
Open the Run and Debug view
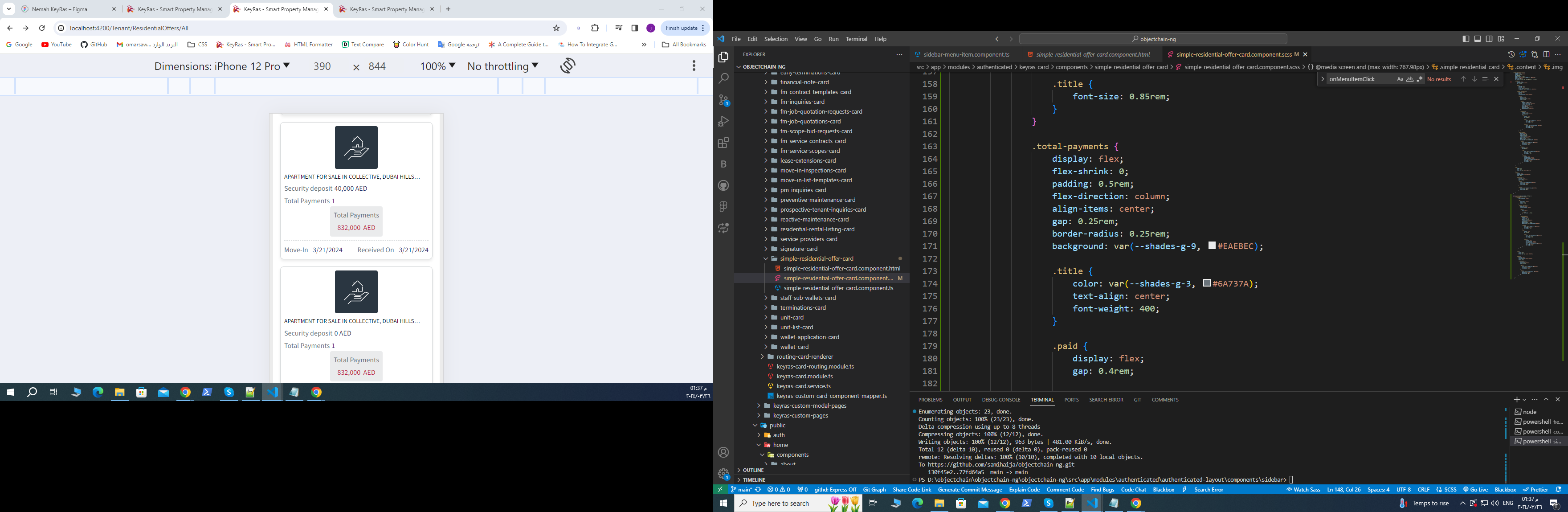pyautogui.click(x=723, y=122)
